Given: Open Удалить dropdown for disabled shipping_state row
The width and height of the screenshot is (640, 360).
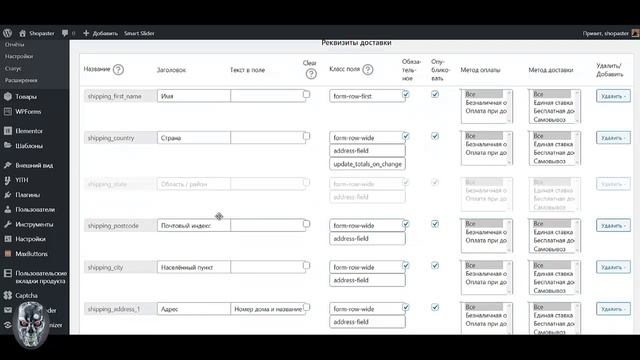Looking at the screenshot, I should pos(613,184).
